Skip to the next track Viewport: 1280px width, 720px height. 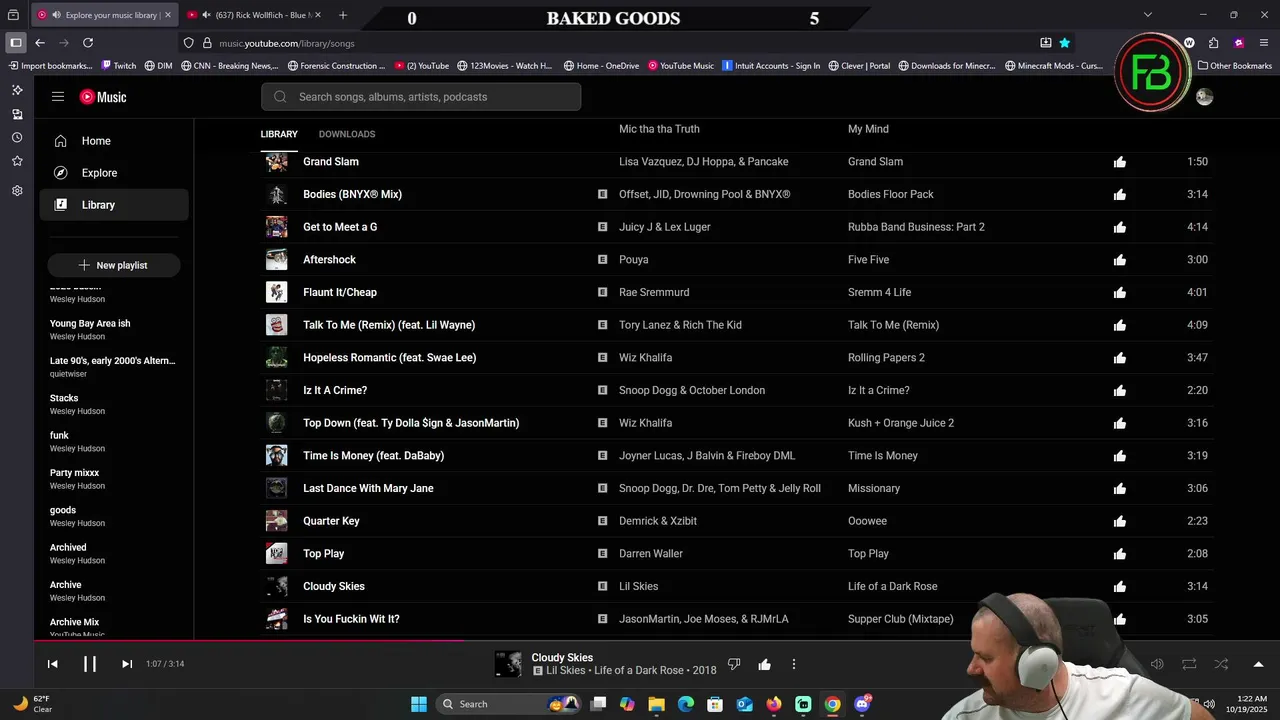click(x=127, y=664)
